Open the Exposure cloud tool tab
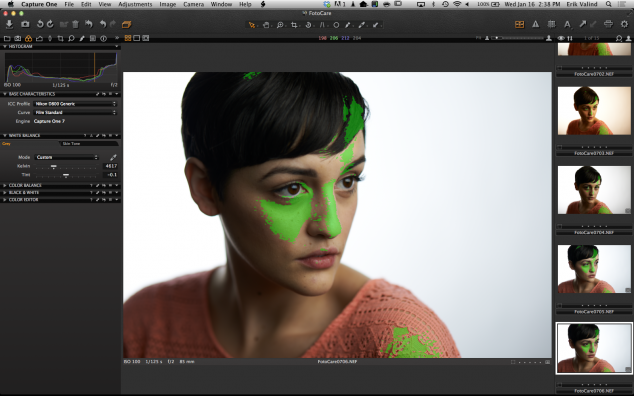Screen dimensions: 634x396 pos(39,38)
